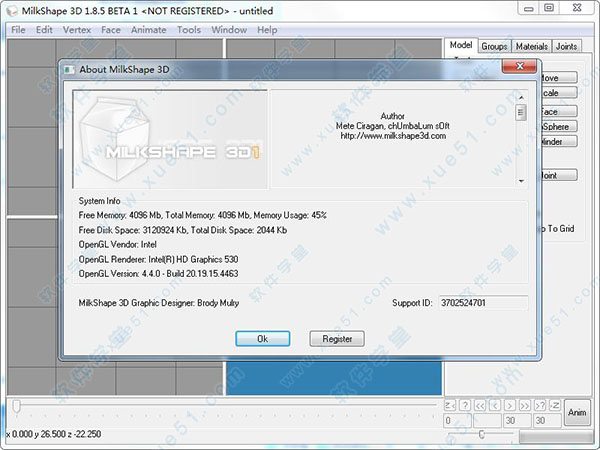Click the http://www.milkshape3d.com text

coord(393,136)
